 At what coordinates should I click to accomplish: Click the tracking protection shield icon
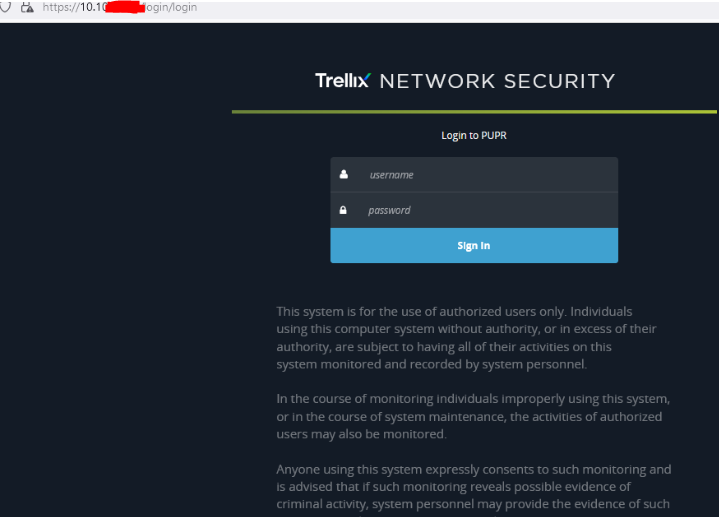click(8, 6)
